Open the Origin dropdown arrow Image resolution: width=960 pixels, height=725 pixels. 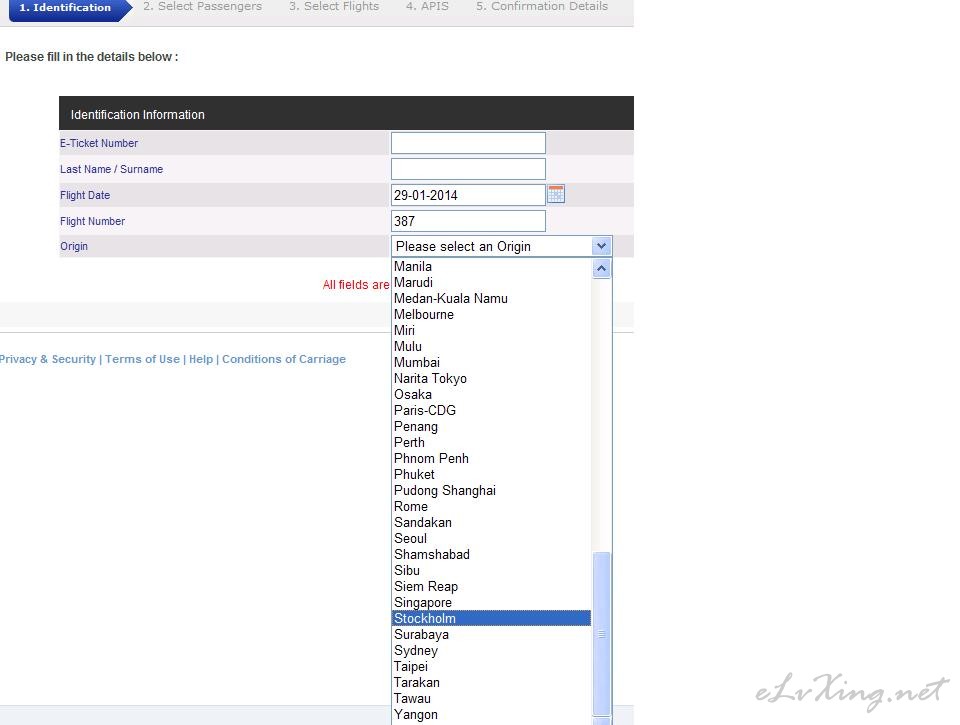[x=601, y=246]
